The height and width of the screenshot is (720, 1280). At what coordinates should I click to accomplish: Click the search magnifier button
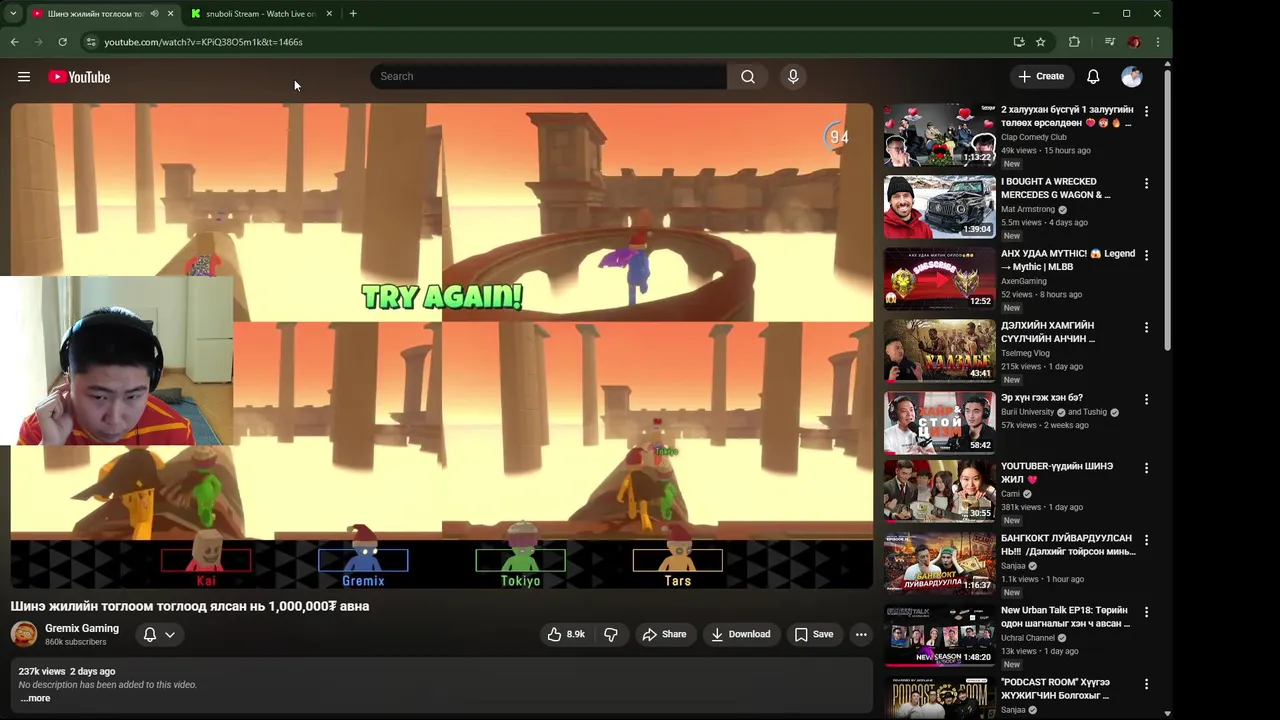tap(748, 77)
